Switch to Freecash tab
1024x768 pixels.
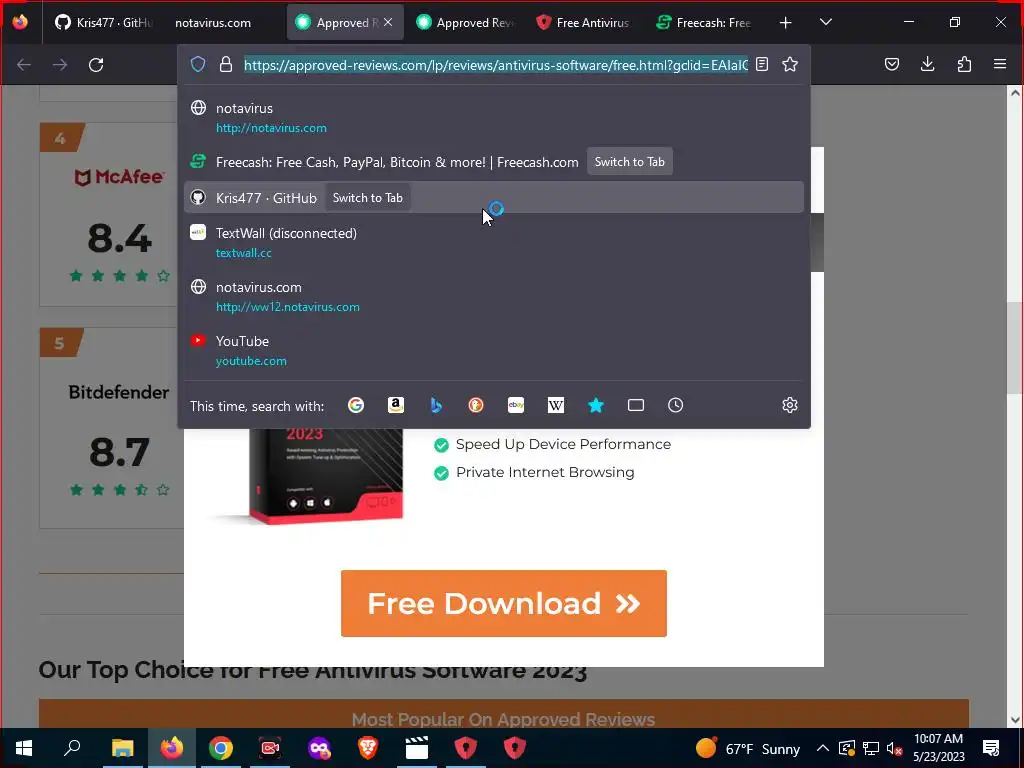704,22
